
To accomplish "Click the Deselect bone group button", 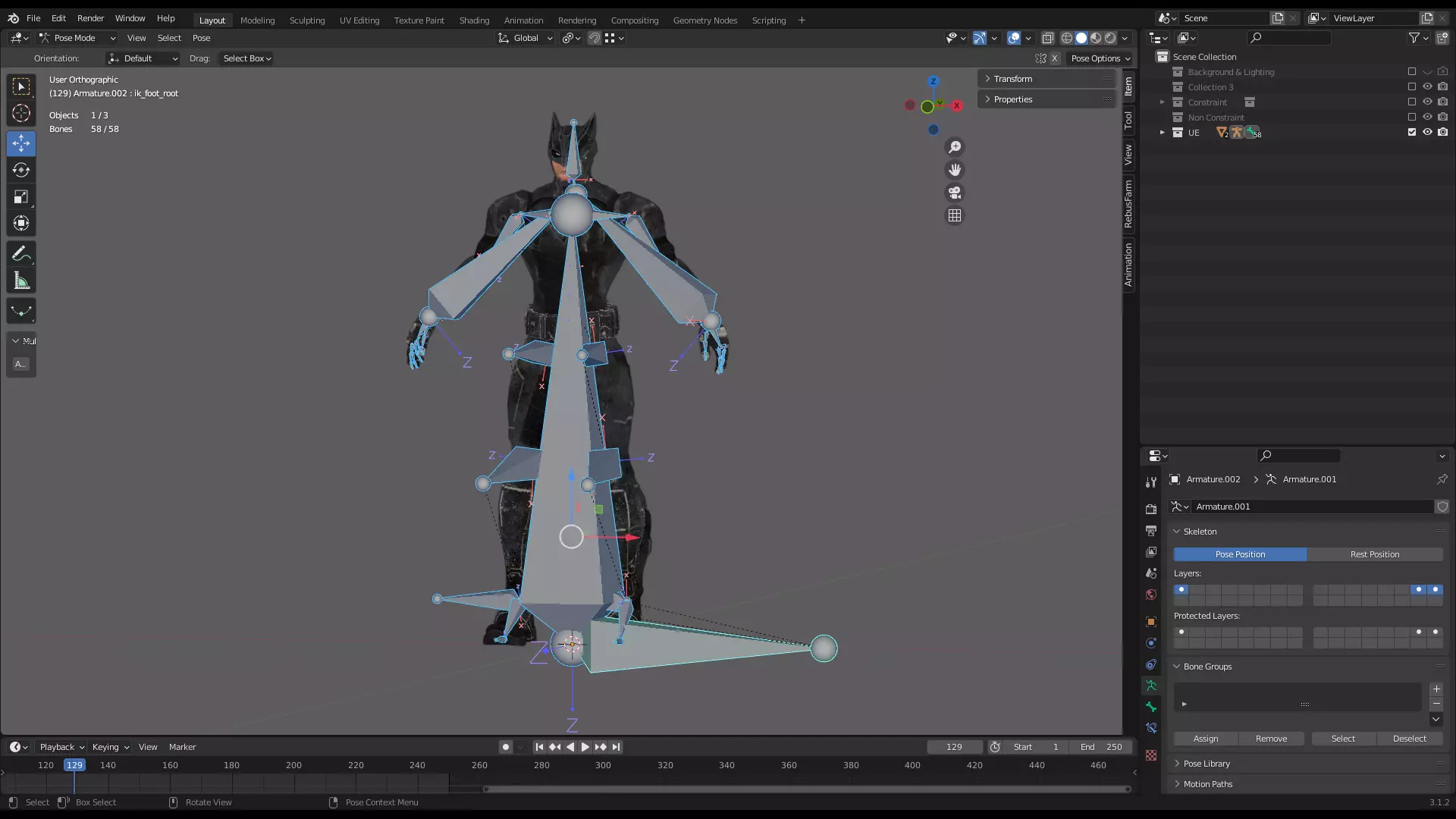I will pyautogui.click(x=1410, y=739).
